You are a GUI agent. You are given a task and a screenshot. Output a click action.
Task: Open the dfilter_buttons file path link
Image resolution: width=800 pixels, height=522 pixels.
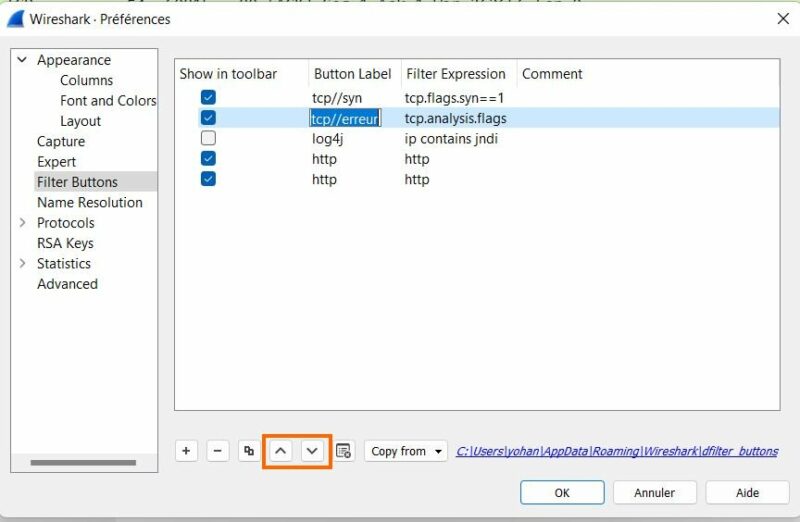[617, 451]
